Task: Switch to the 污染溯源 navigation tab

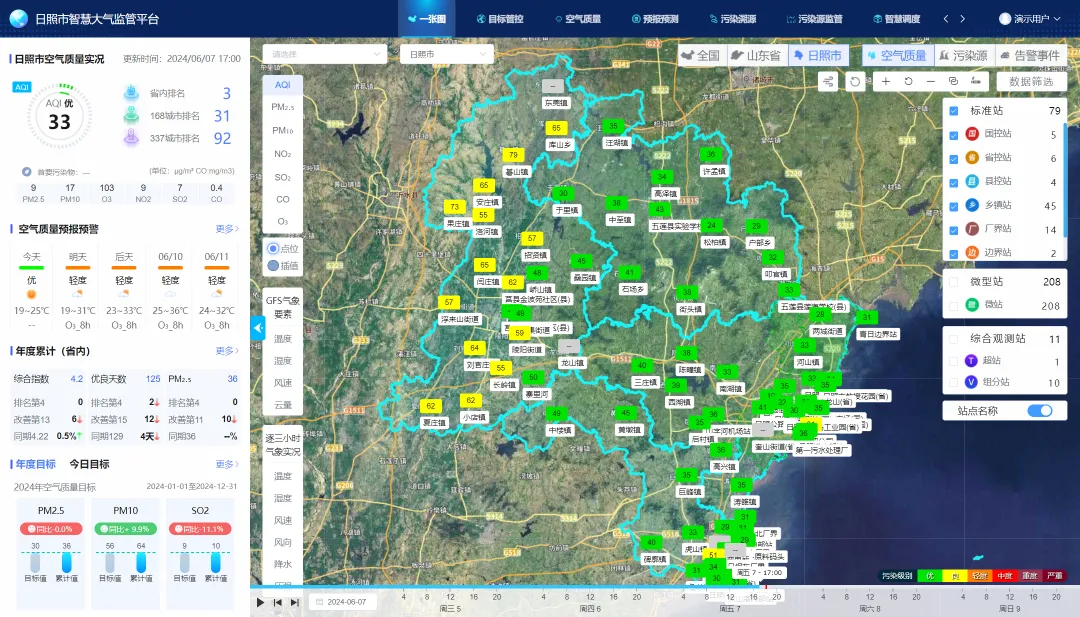Action: pyautogui.click(x=731, y=19)
